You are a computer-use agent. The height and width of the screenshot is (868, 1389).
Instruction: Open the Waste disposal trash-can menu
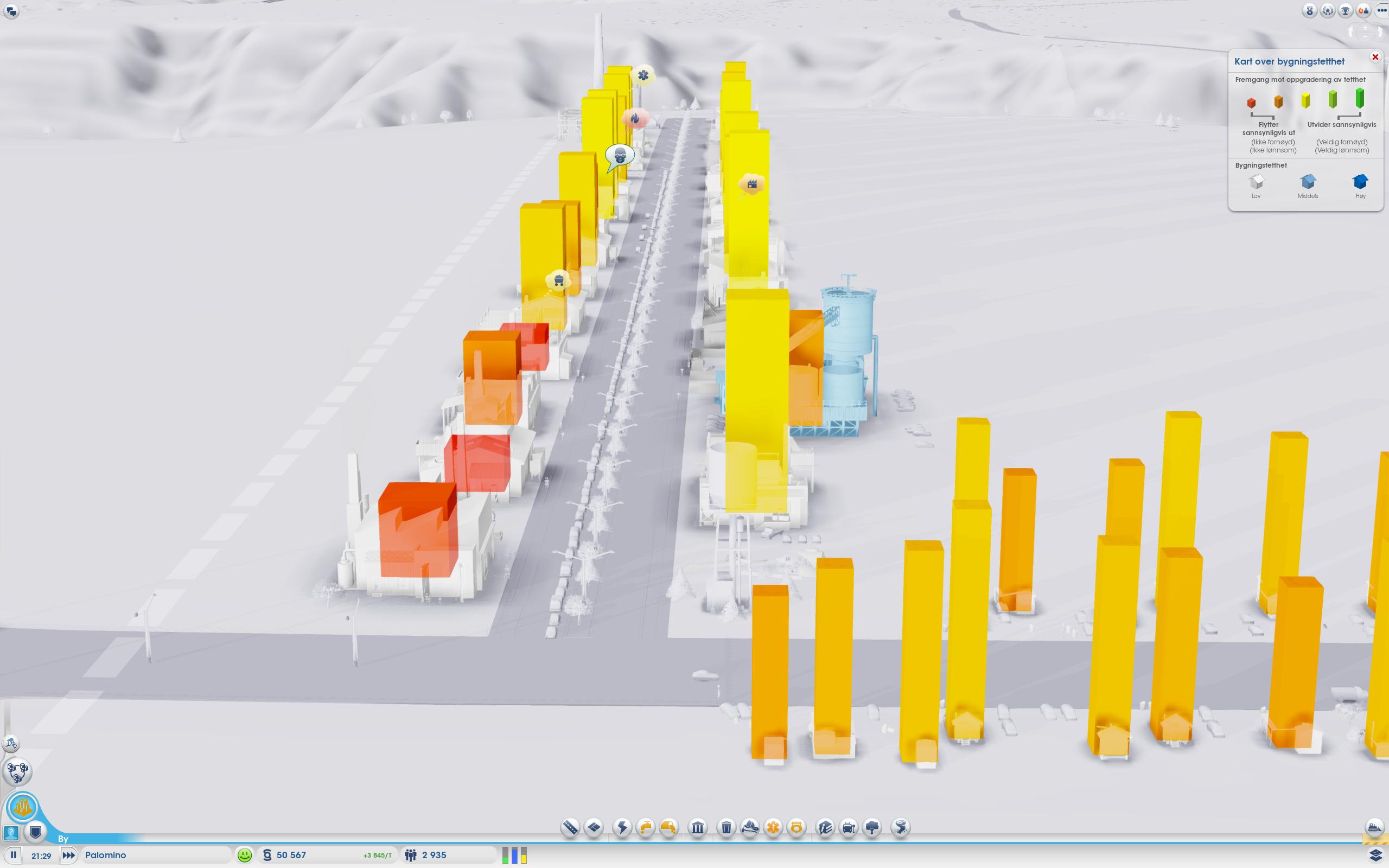726,827
